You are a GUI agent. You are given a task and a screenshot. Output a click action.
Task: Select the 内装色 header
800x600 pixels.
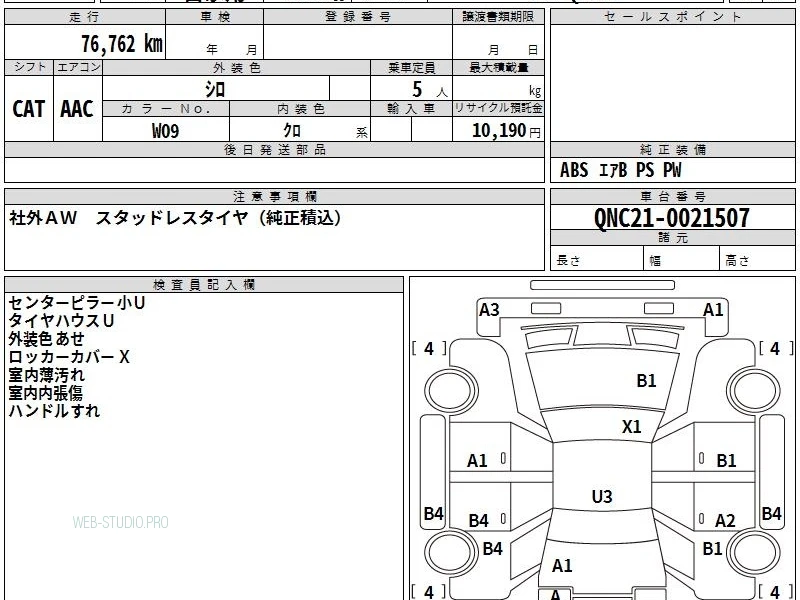tap(300, 109)
